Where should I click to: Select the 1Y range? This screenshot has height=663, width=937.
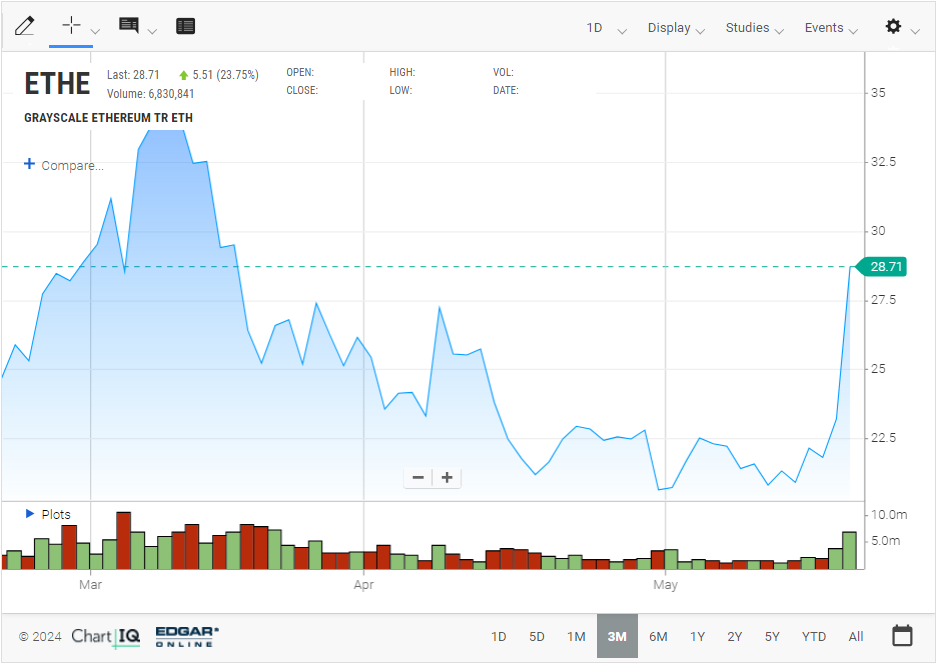(x=697, y=637)
